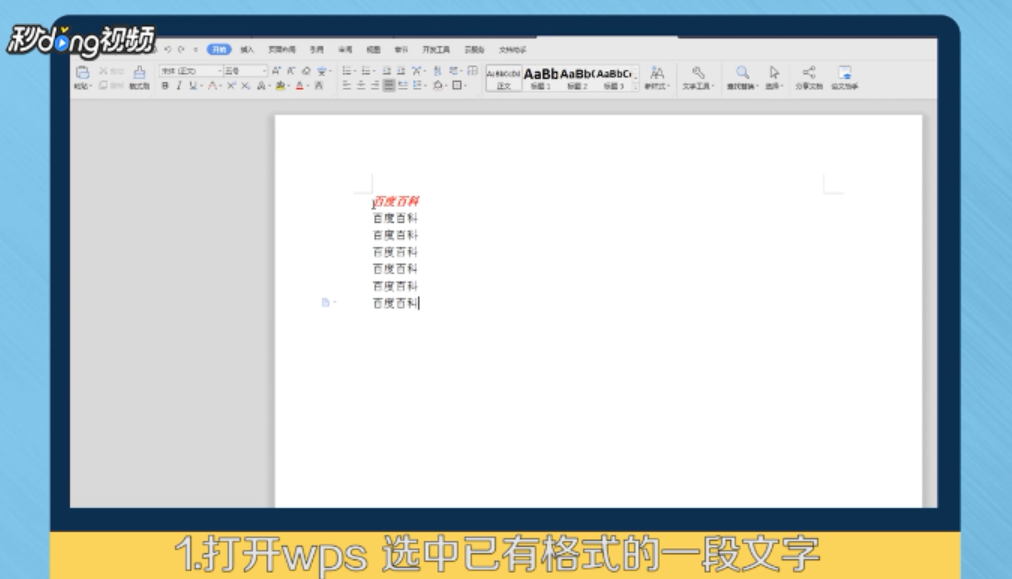
Task: Click the character border icon
Action: (319, 86)
